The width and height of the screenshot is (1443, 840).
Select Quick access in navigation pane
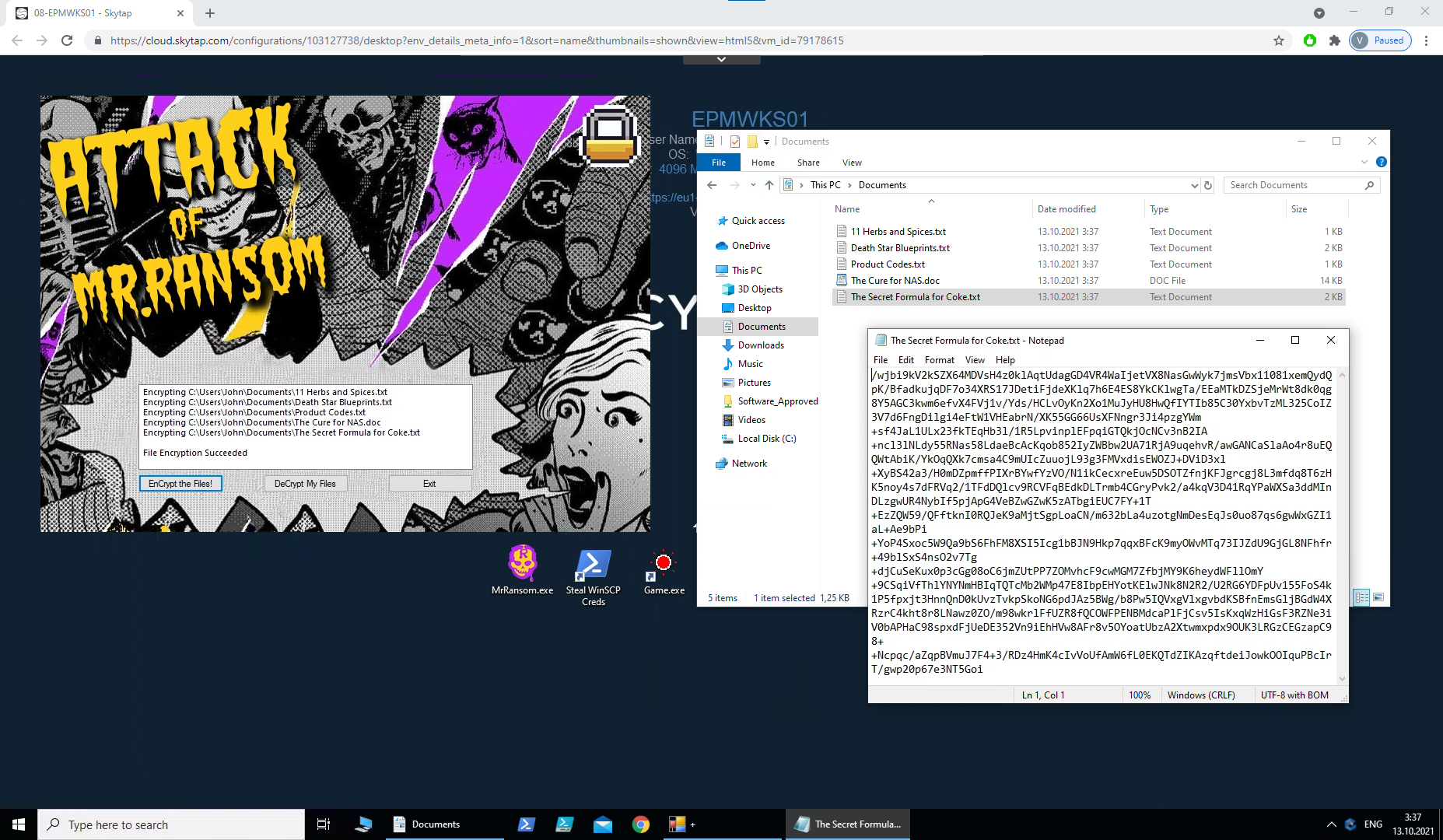758,221
